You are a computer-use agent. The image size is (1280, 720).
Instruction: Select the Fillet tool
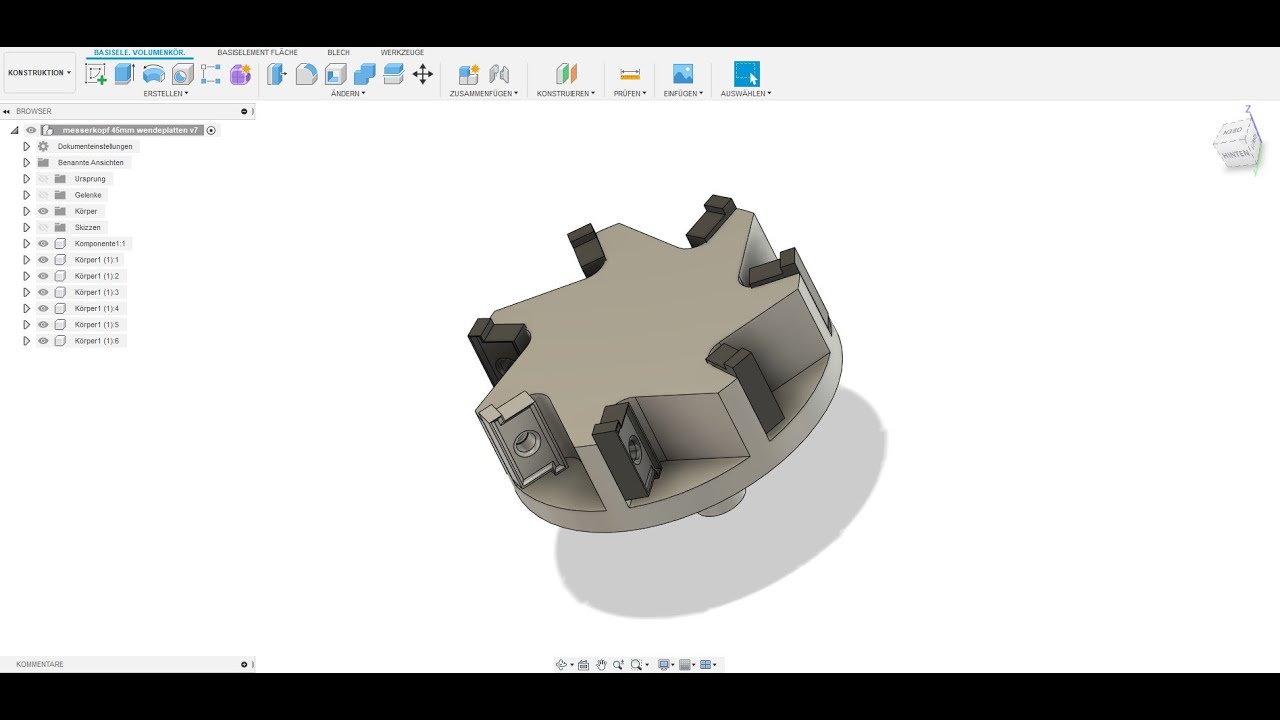pos(306,74)
